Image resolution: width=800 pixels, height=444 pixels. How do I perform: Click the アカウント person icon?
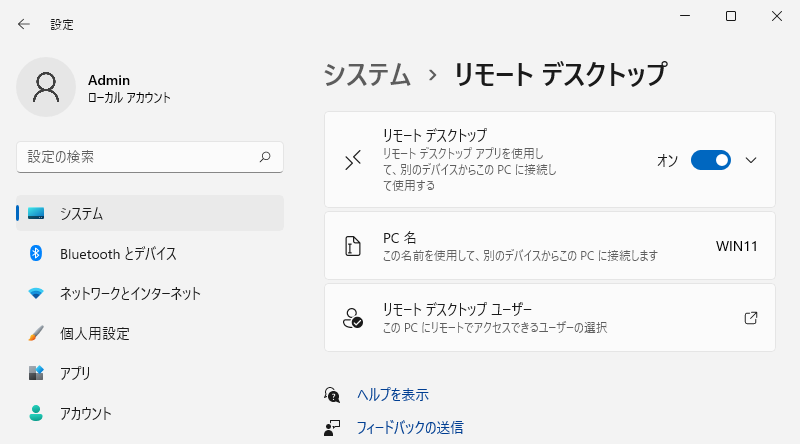(36, 413)
